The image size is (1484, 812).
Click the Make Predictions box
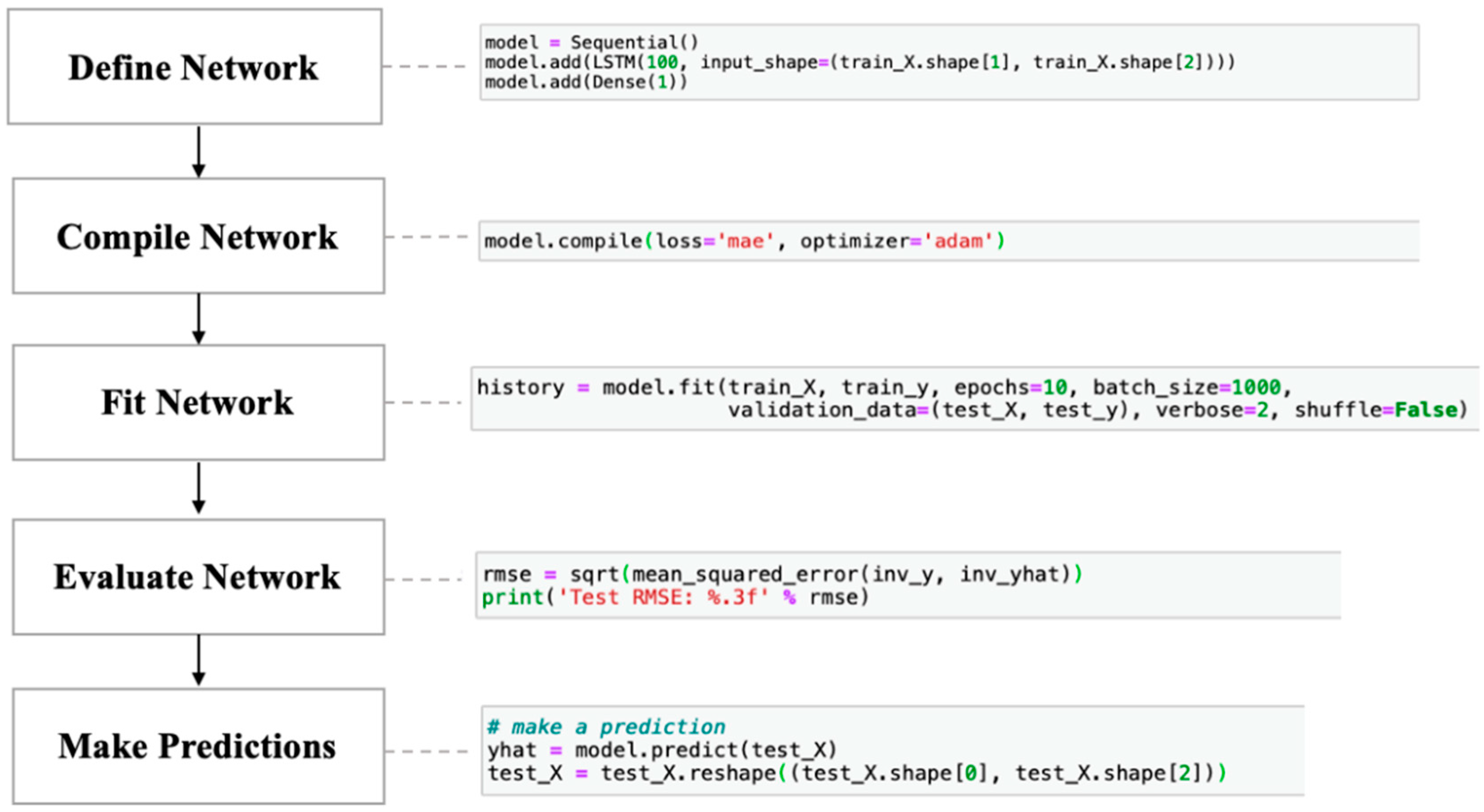(198, 746)
